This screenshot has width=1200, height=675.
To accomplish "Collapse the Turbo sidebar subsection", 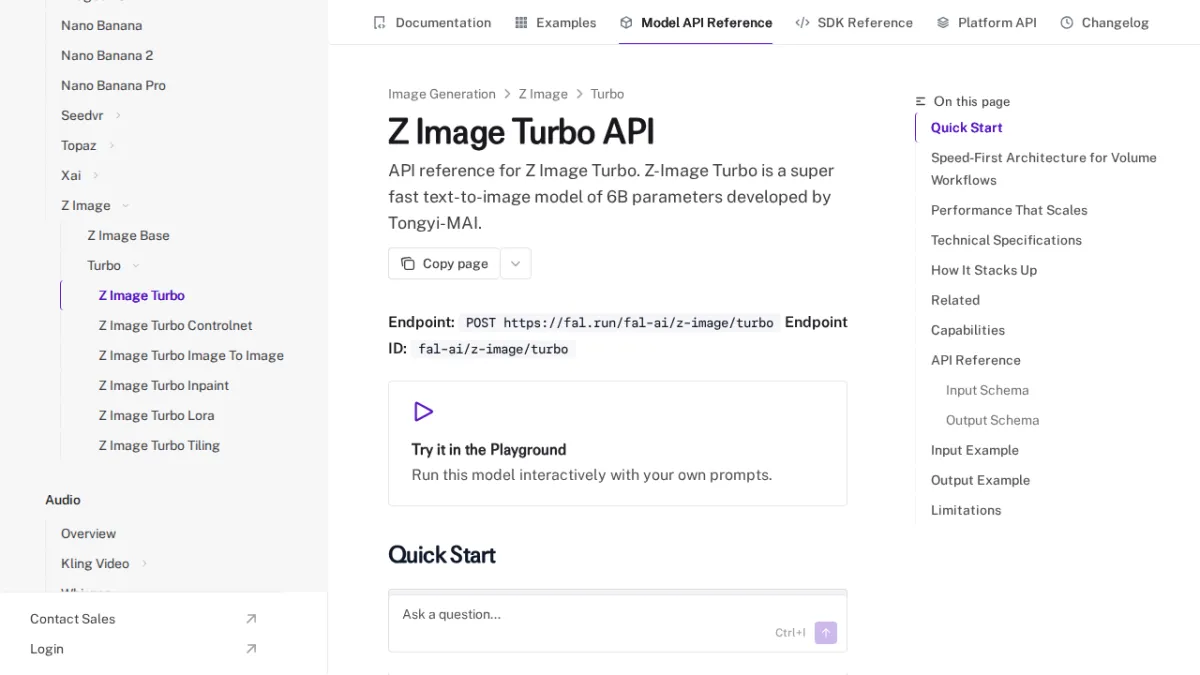I will point(136,266).
